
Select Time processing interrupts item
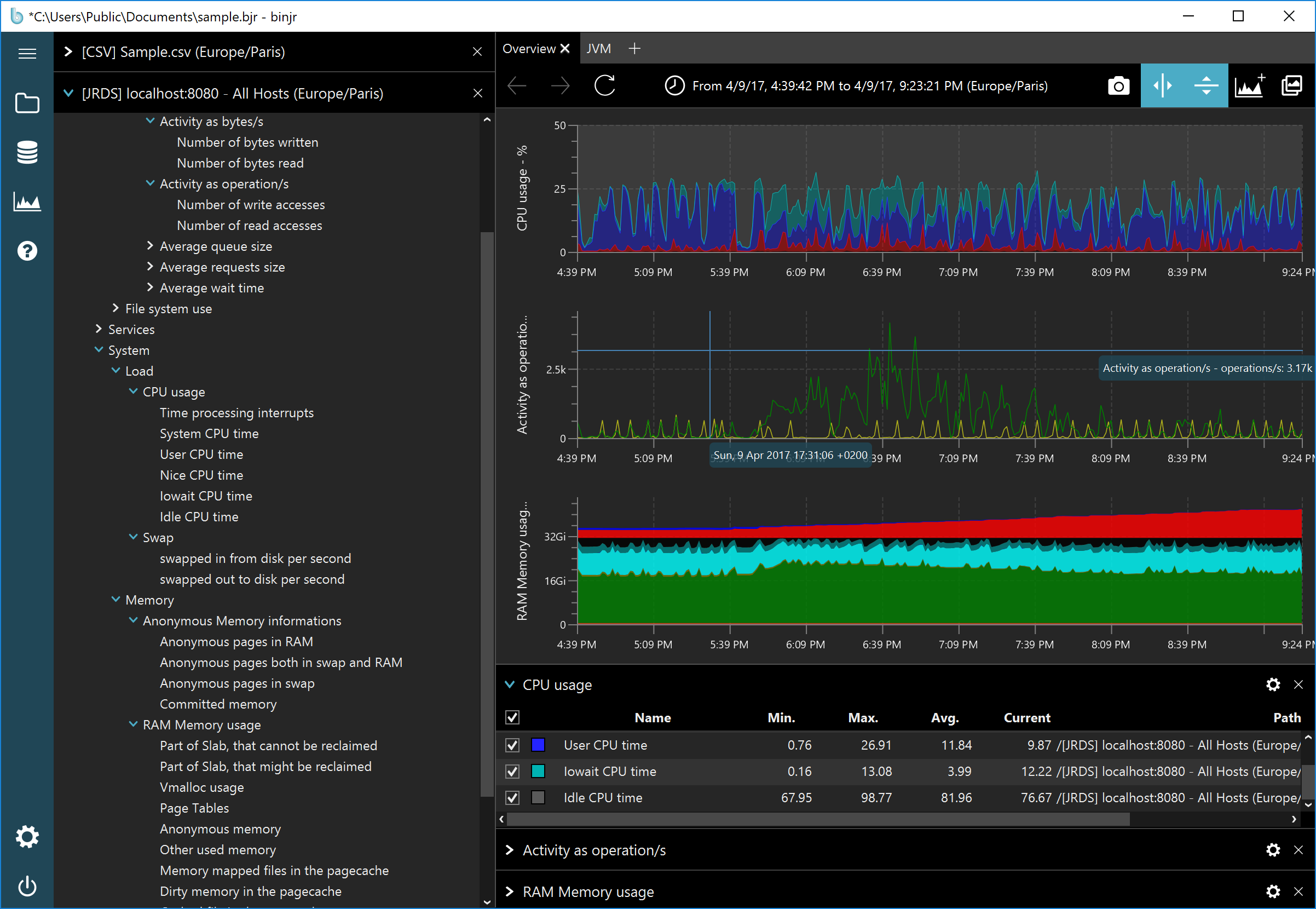(x=237, y=413)
